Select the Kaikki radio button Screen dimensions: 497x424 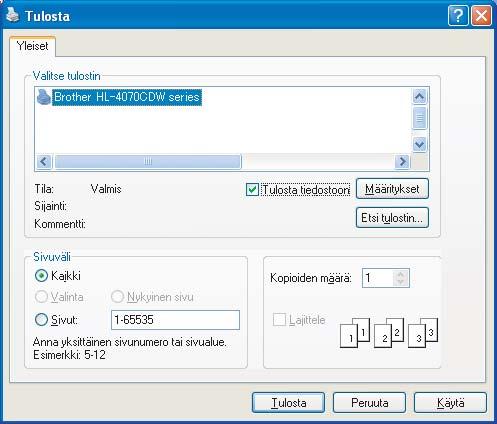[41, 276]
